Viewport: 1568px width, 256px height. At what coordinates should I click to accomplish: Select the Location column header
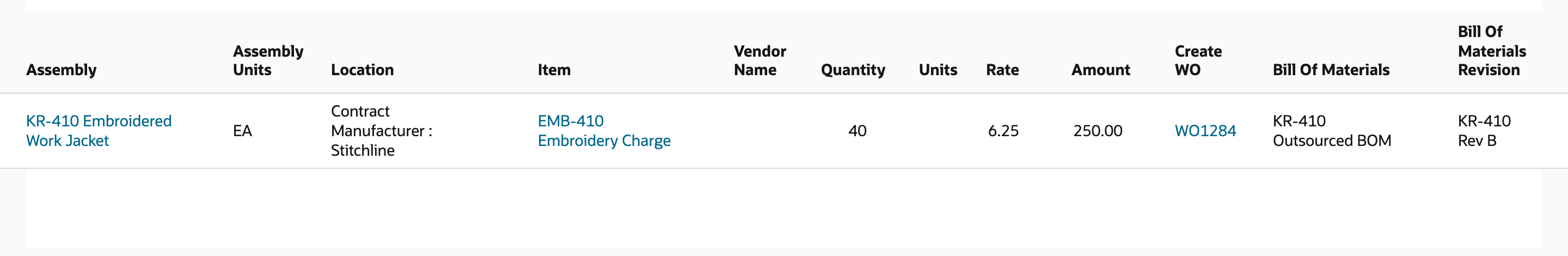(x=362, y=70)
